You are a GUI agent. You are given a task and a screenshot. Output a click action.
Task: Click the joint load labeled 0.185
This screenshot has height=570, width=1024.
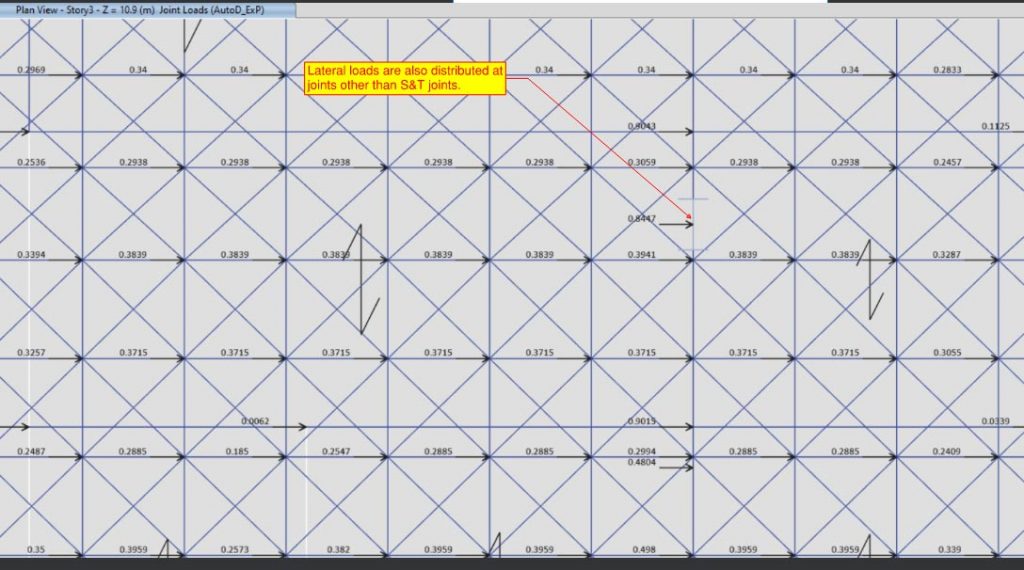click(x=236, y=452)
